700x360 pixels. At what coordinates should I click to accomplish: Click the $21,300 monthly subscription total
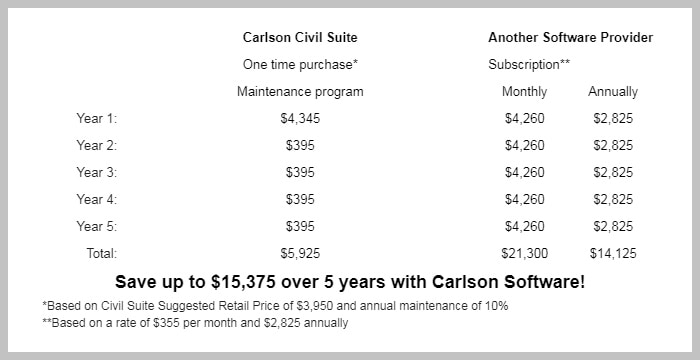(525, 254)
